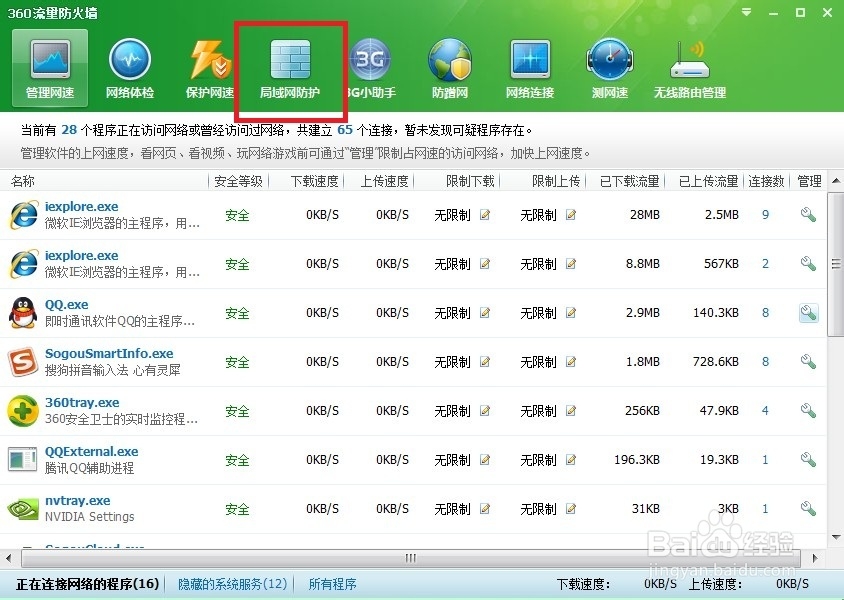Edit upload limit for first iexplore.exe (28MB)
Image resolution: width=844 pixels, height=600 pixels.
[x=571, y=215]
